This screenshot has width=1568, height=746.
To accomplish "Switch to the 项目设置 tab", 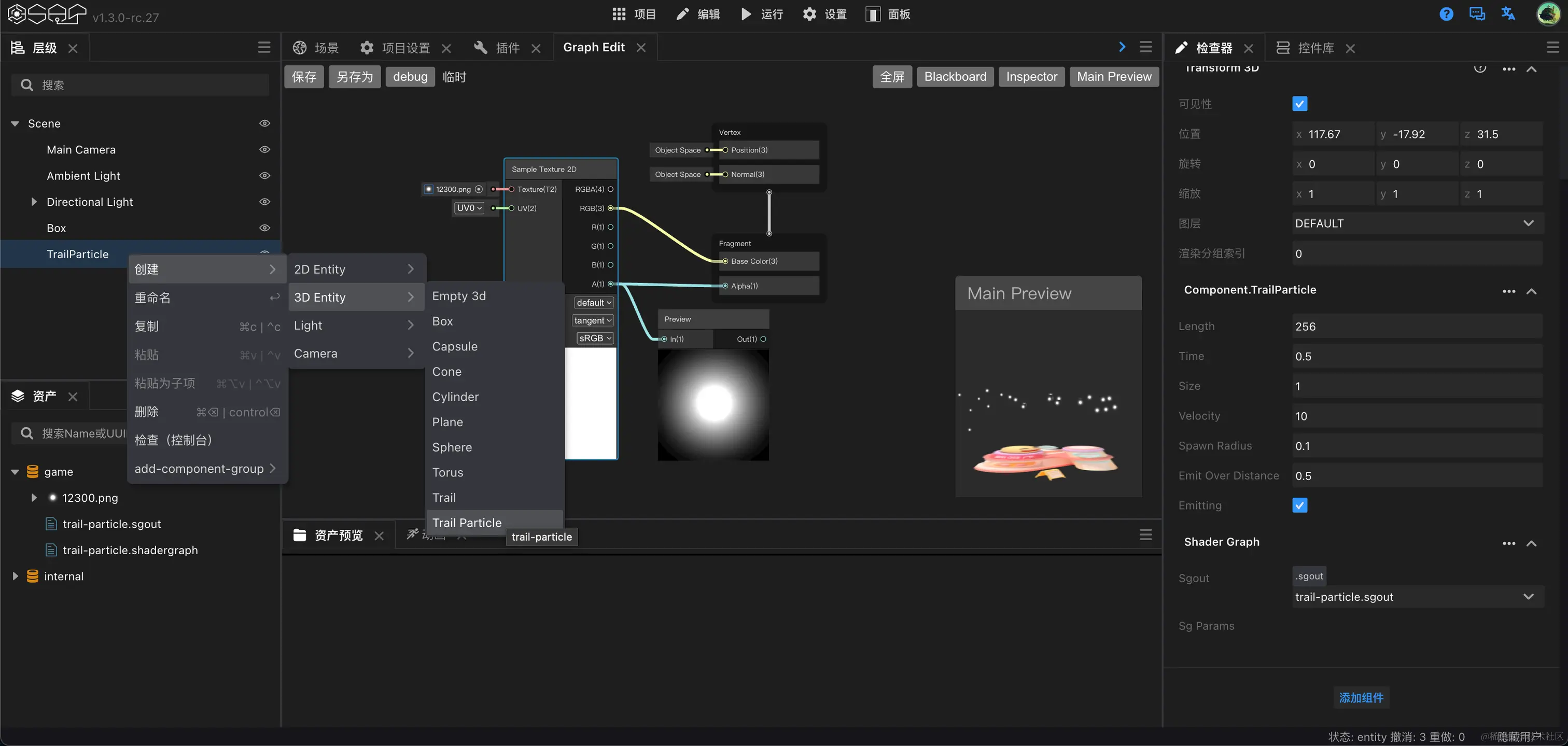I will (x=405, y=48).
